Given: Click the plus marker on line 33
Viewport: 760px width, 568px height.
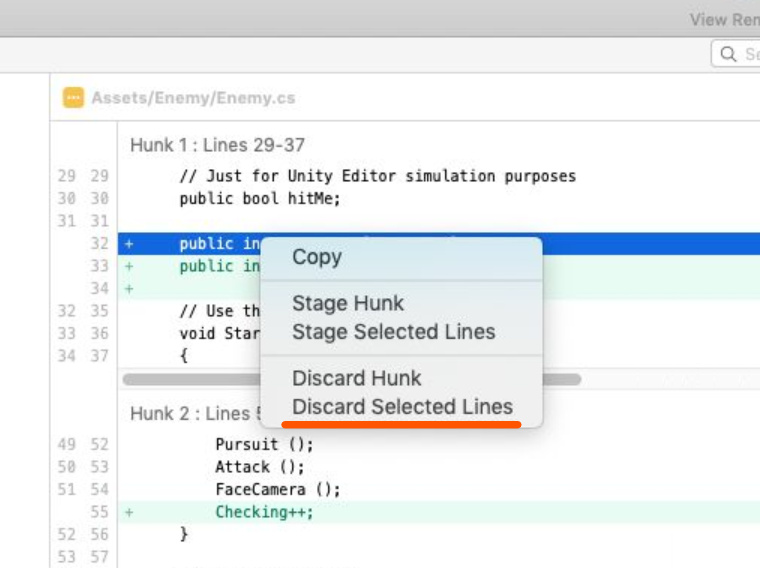Looking at the screenshot, I should click(x=129, y=266).
